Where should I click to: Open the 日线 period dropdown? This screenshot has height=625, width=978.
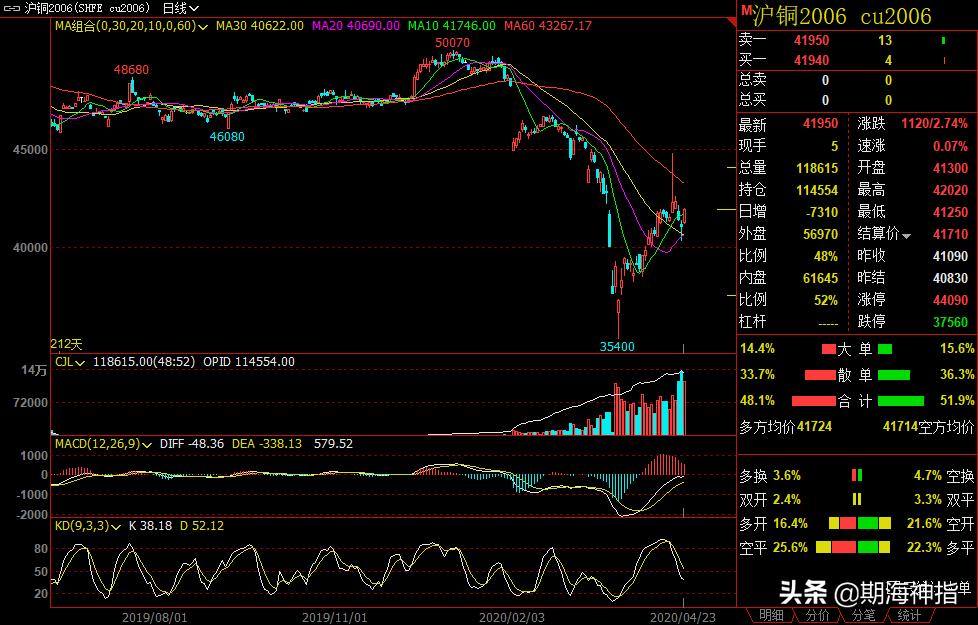(180, 8)
